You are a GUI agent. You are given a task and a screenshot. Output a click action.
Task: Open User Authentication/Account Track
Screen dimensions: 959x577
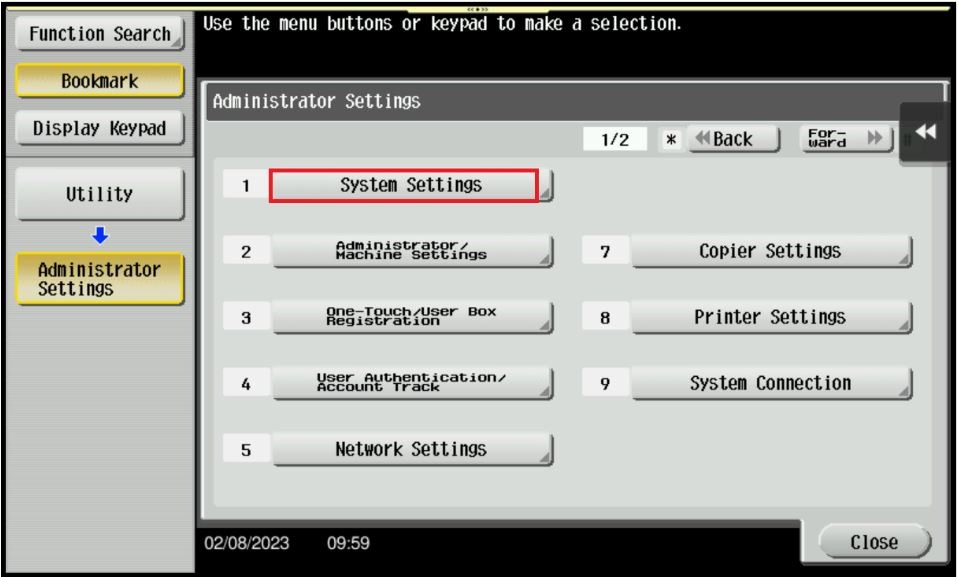(411, 383)
